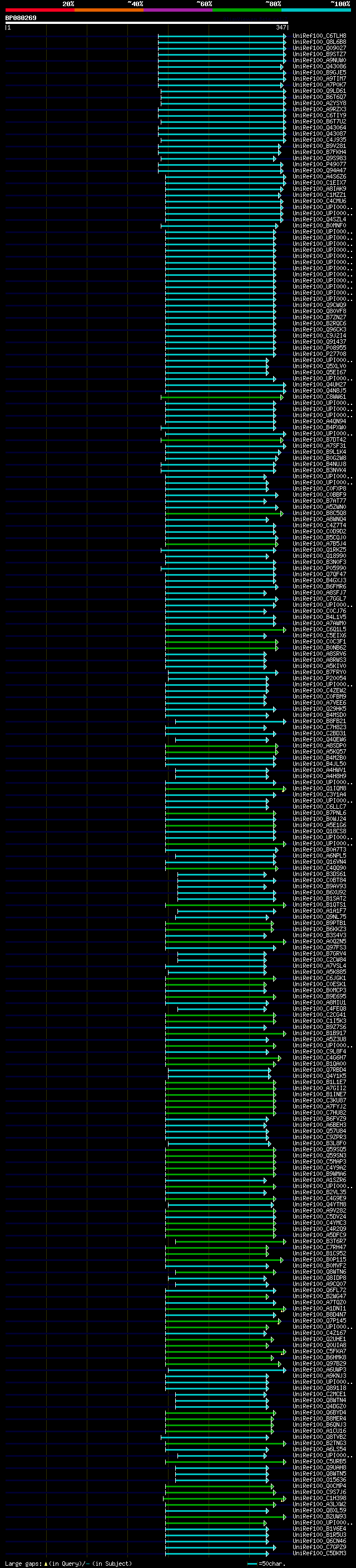Click the UniRef100_Q9S983 label

pyautogui.click(x=319, y=159)
